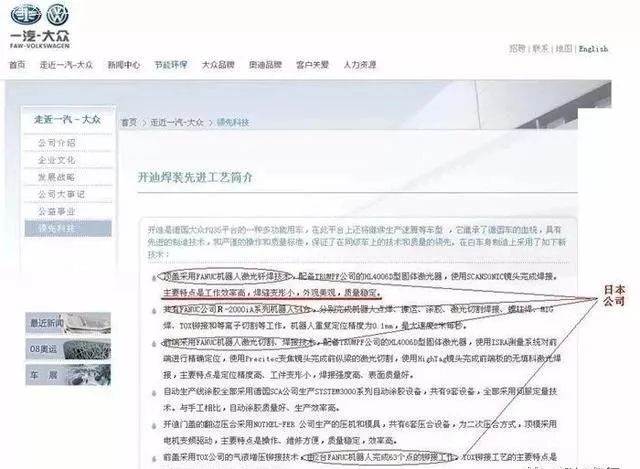Click the red-underlined line 主要特点是工作效率高
This screenshot has width=640, height=469.
(x=272, y=293)
